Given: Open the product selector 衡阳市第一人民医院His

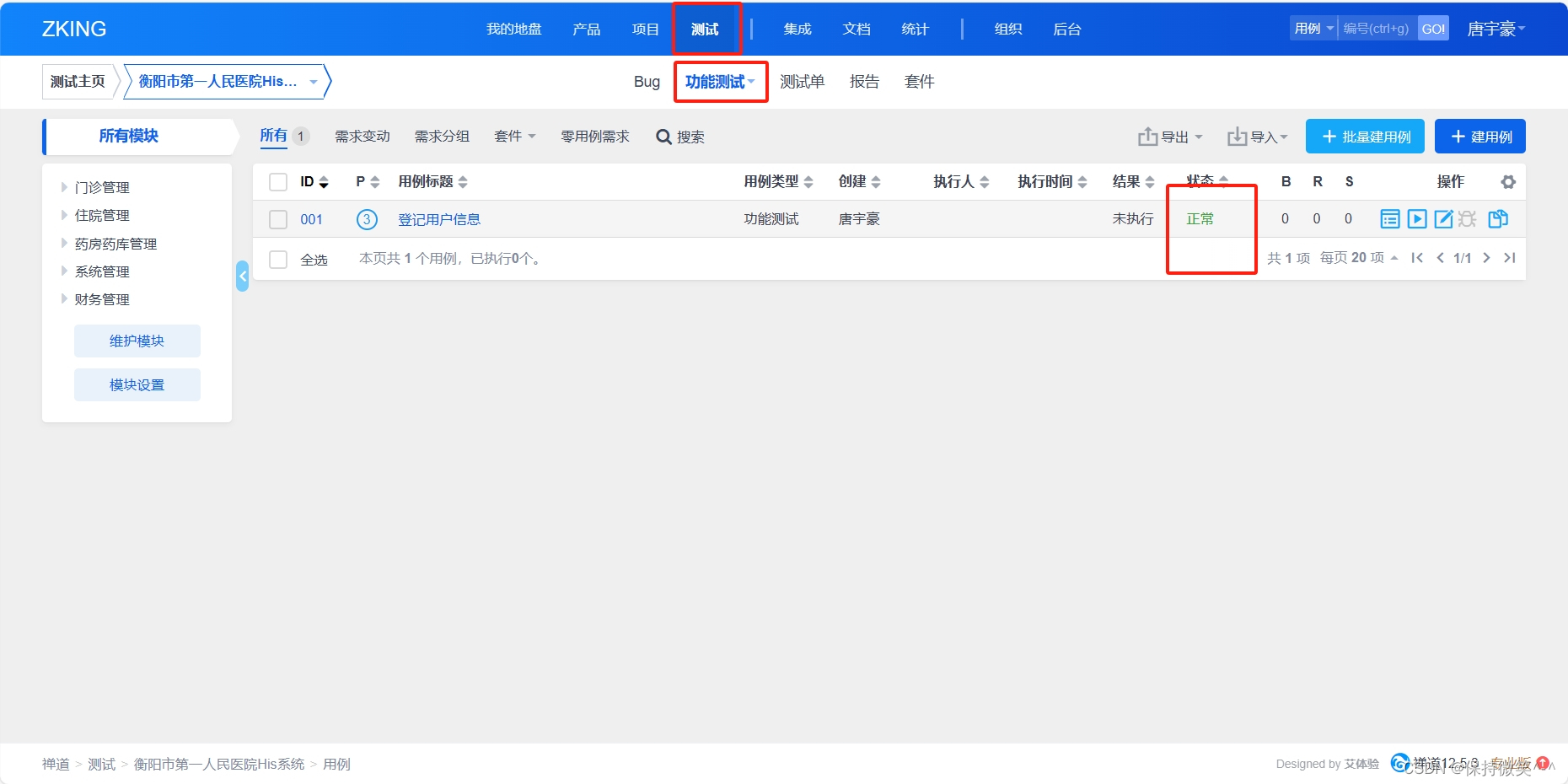Looking at the screenshot, I should [x=228, y=82].
